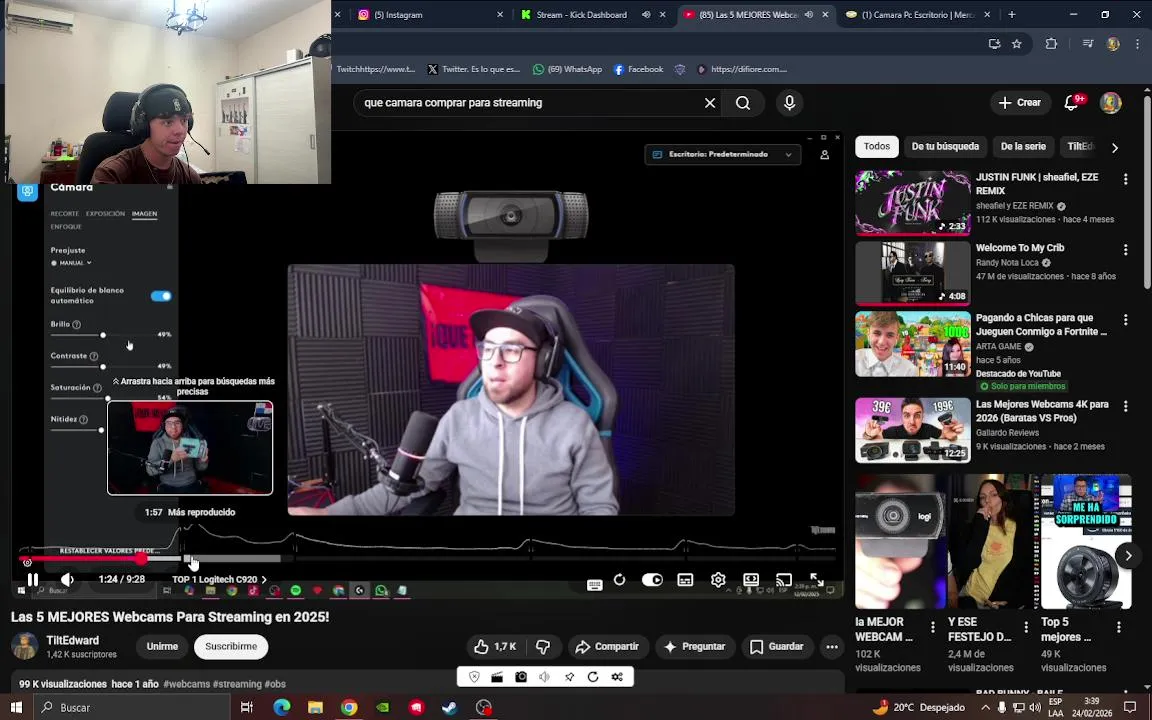Switch to the Instagram browser tab
The height and width of the screenshot is (720, 1152).
pos(429,15)
